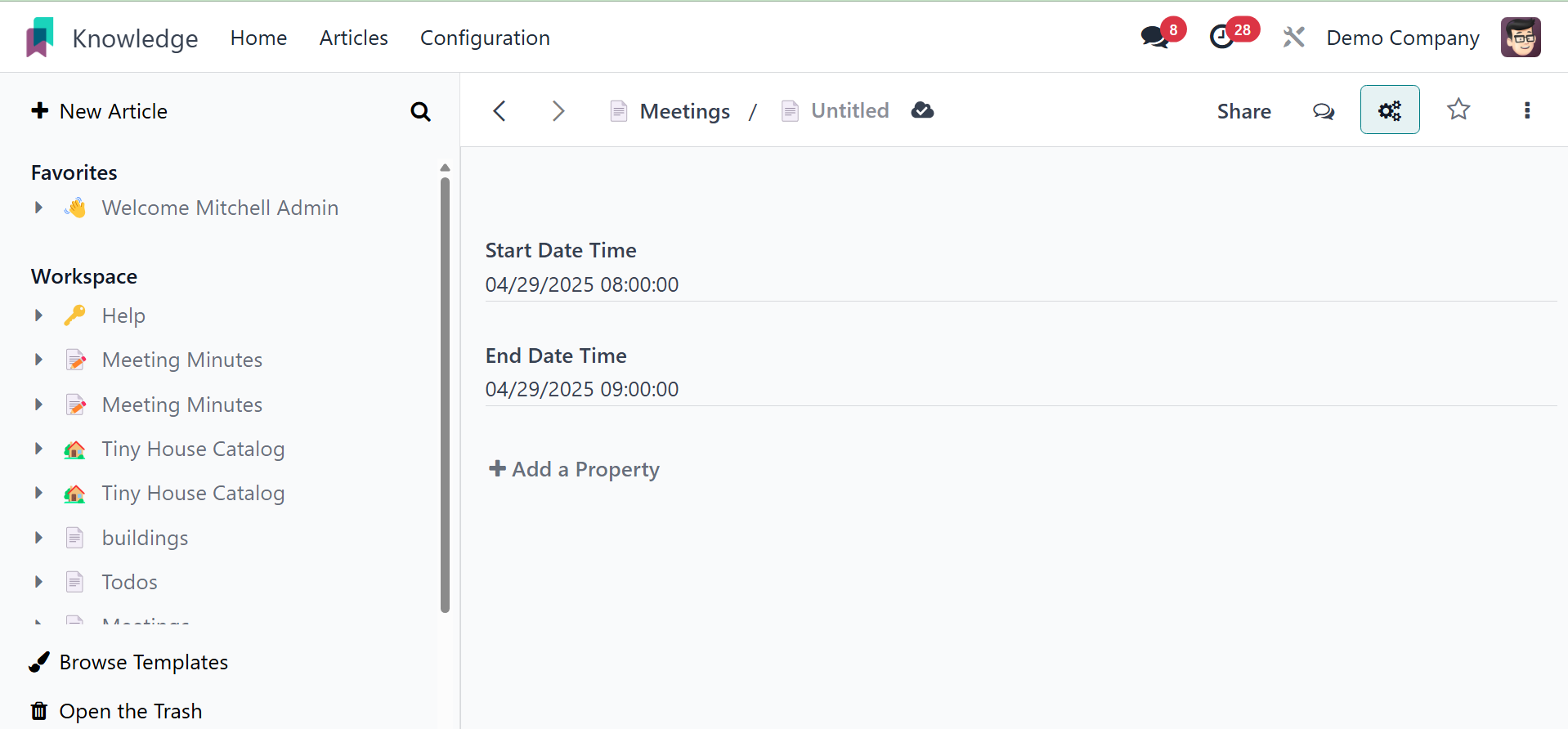Toggle the properties panel gears button
The height and width of the screenshot is (729, 1568).
click(x=1390, y=110)
